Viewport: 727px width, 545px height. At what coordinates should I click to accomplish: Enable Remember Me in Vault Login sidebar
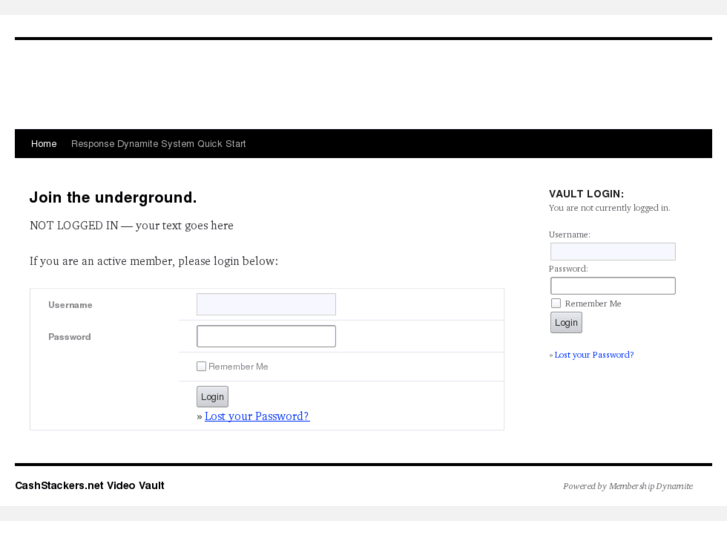pos(556,303)
